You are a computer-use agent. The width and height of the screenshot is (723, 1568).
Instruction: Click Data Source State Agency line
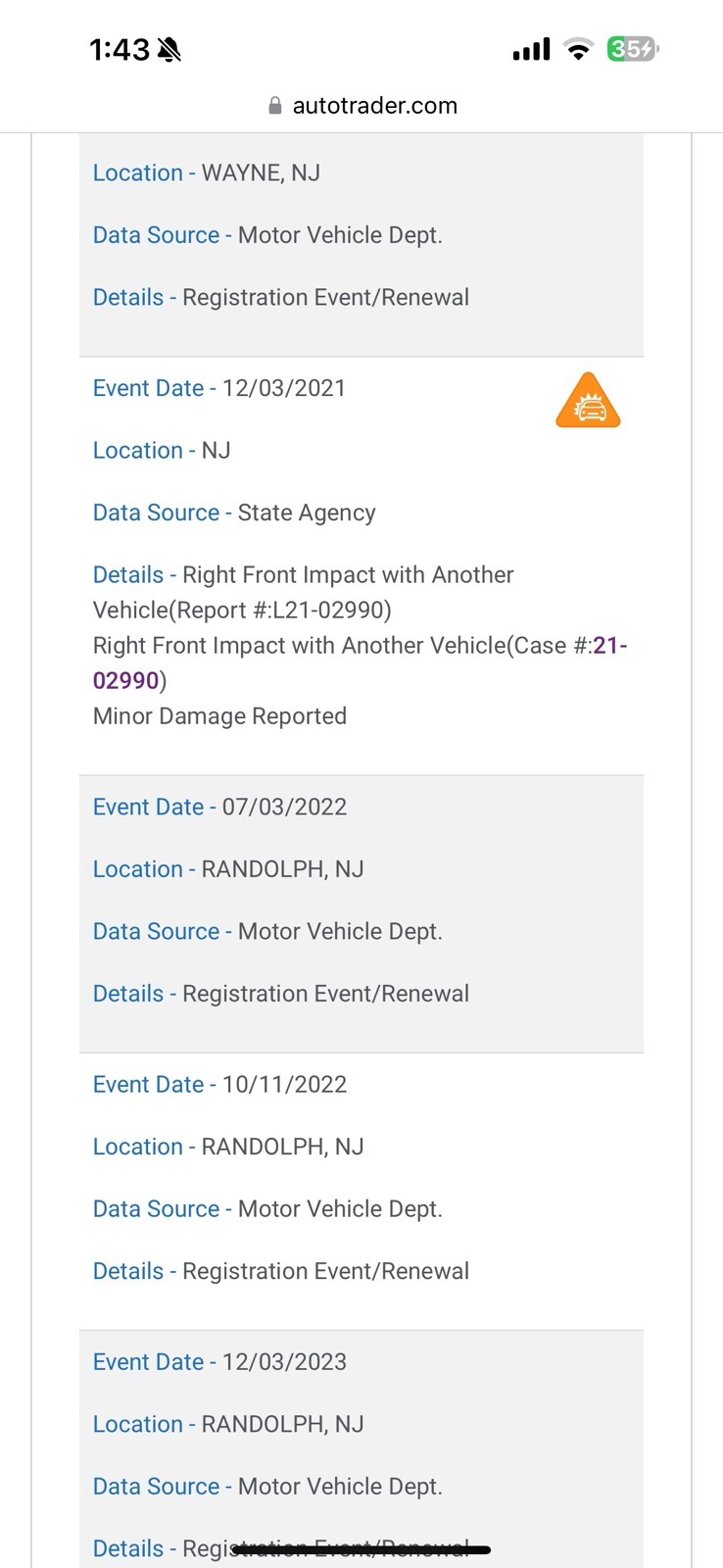click(234, 513)
